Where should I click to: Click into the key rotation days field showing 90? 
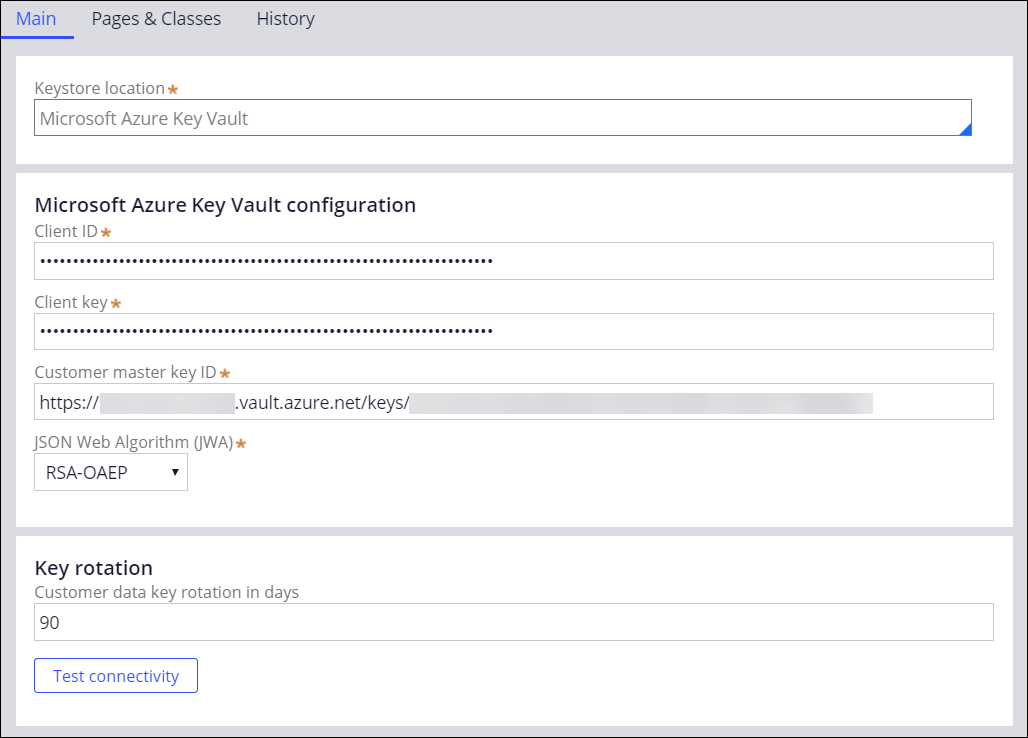513,622
